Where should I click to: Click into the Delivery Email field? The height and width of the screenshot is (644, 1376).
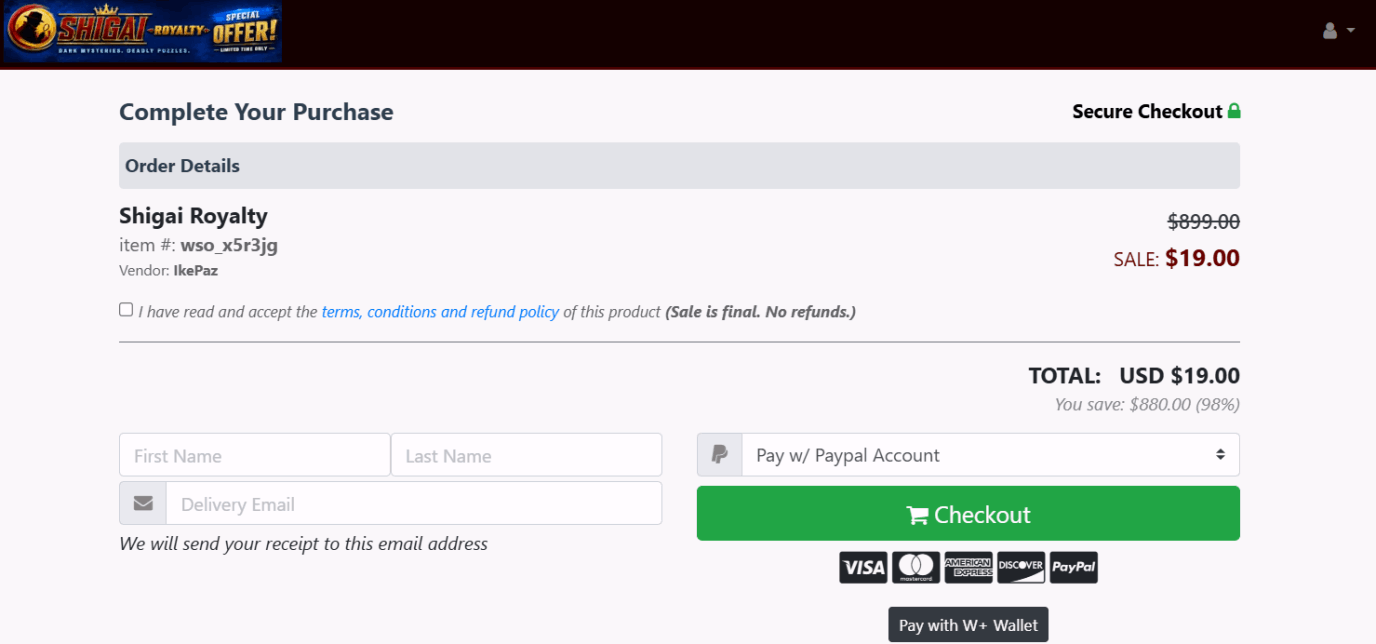coord(414,503)
